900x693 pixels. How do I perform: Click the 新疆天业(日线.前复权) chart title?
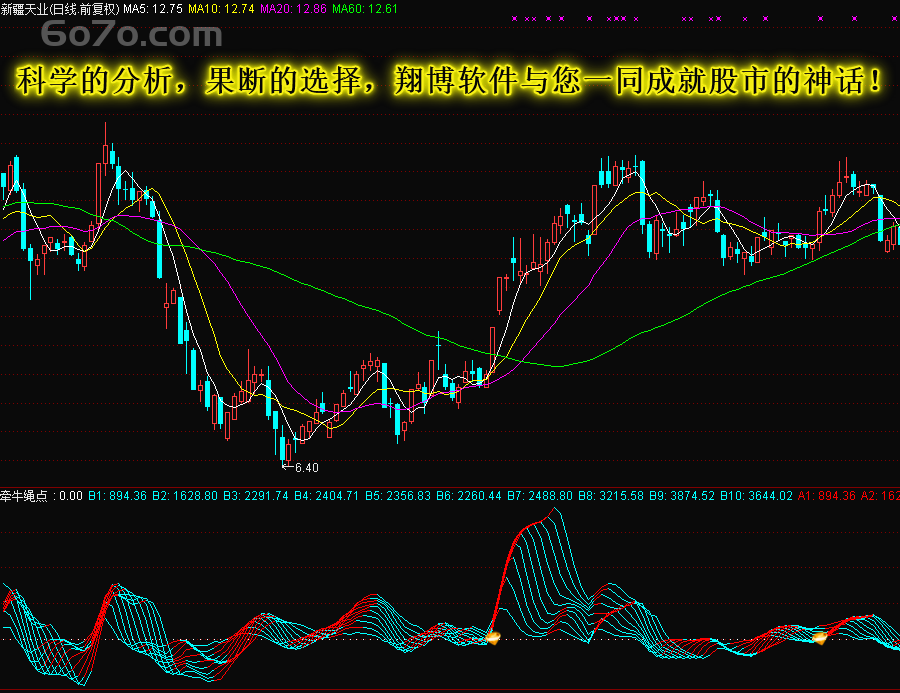click(x=60, y=9)
